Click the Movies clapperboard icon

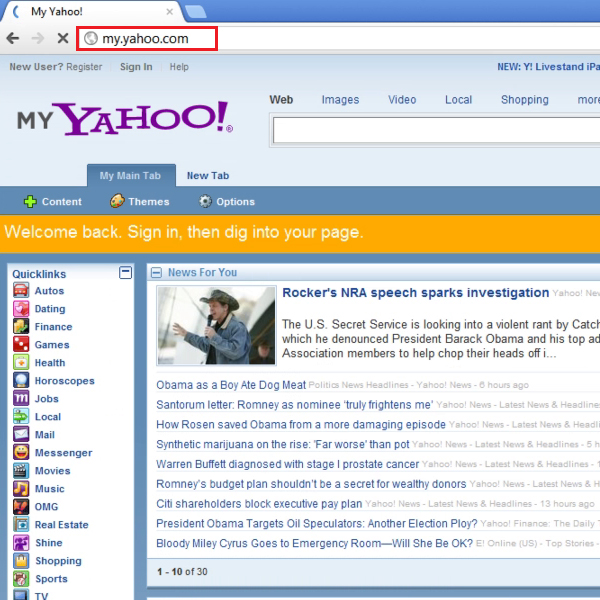pyautogui.click(x=21, y=470)
